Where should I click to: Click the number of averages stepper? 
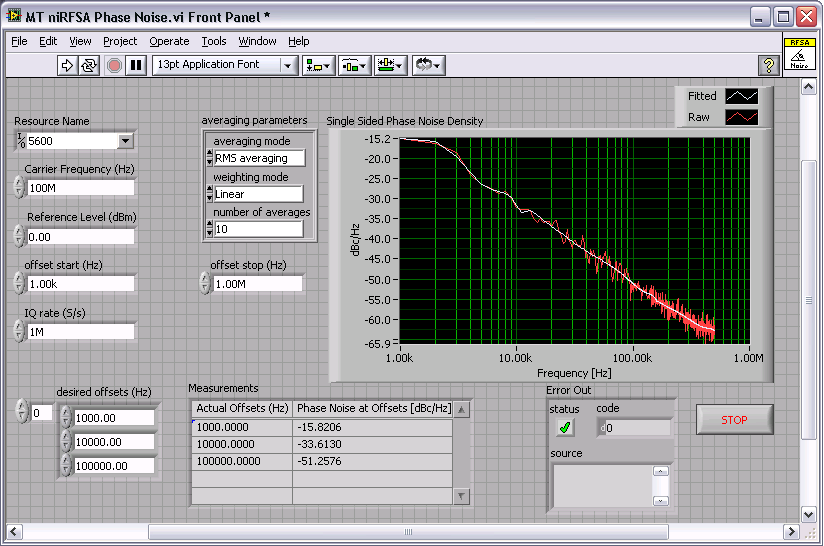coord(210,229)
